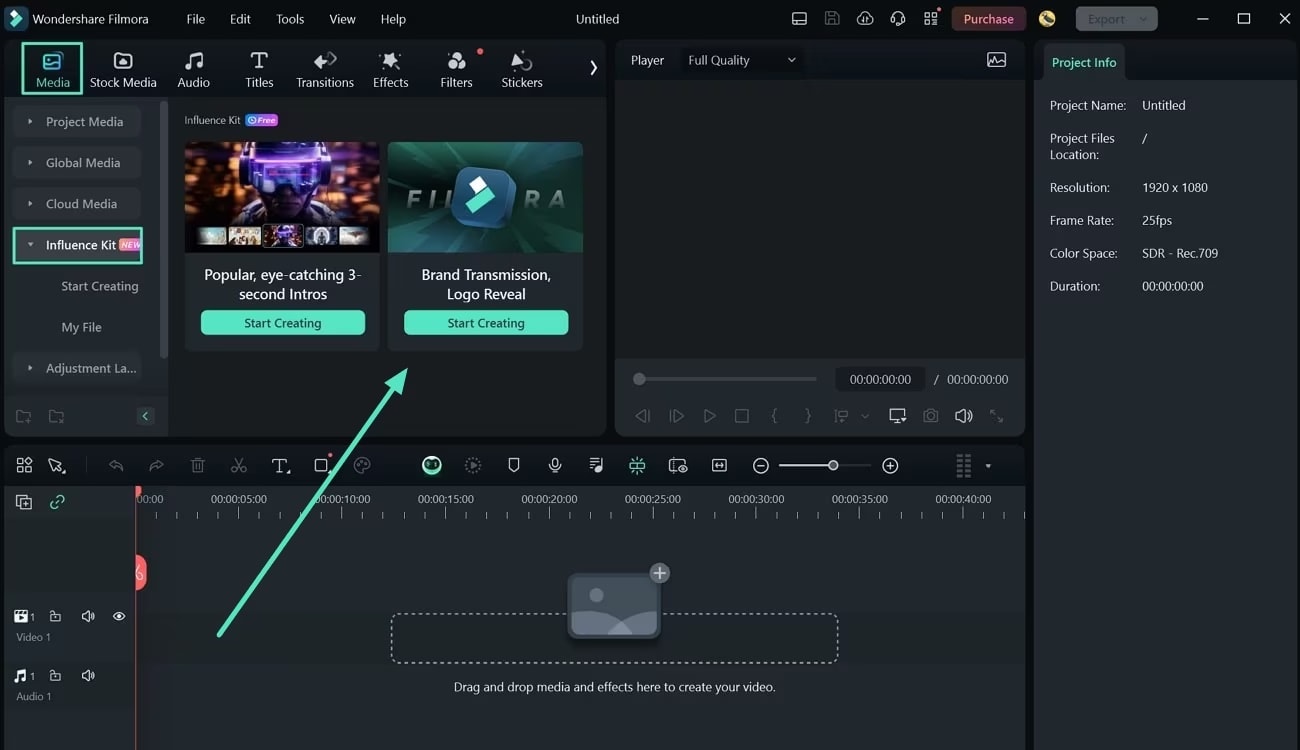Screen dimensions: 1300x750
Task: Click the save project icon
Action: click(832, 19)
